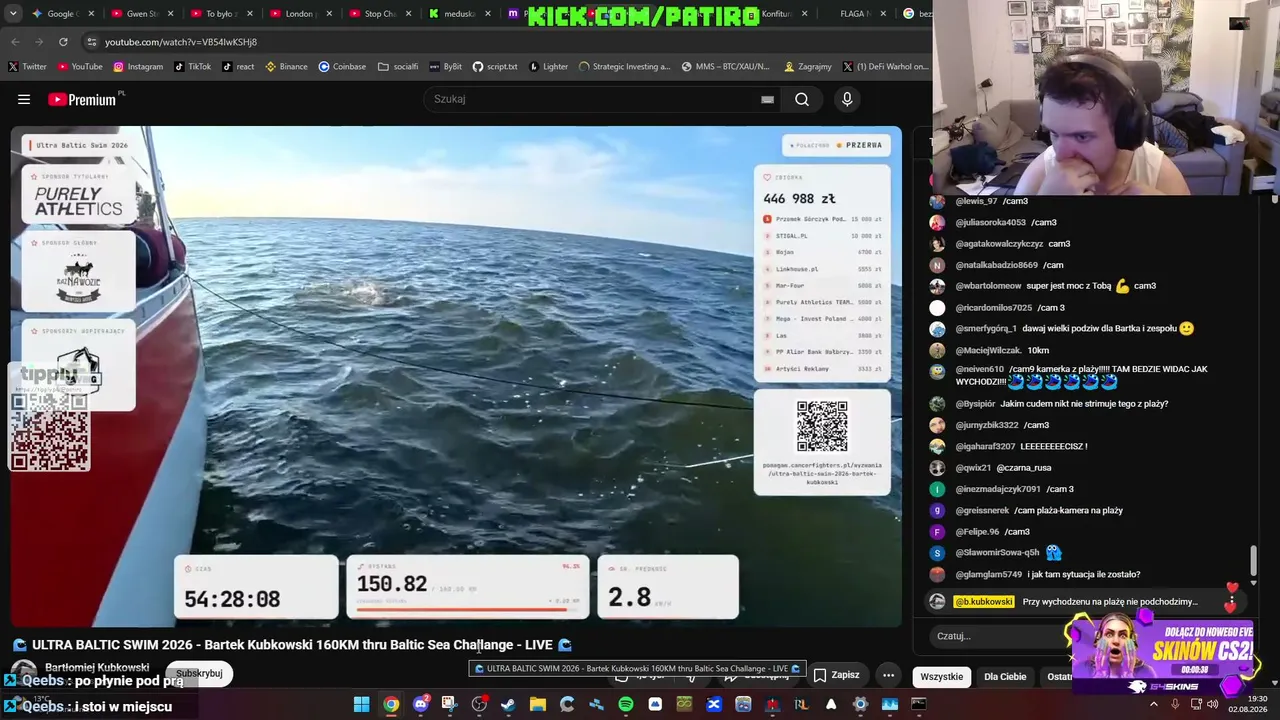Save video with the Zapisz button

tap(836, 675)
